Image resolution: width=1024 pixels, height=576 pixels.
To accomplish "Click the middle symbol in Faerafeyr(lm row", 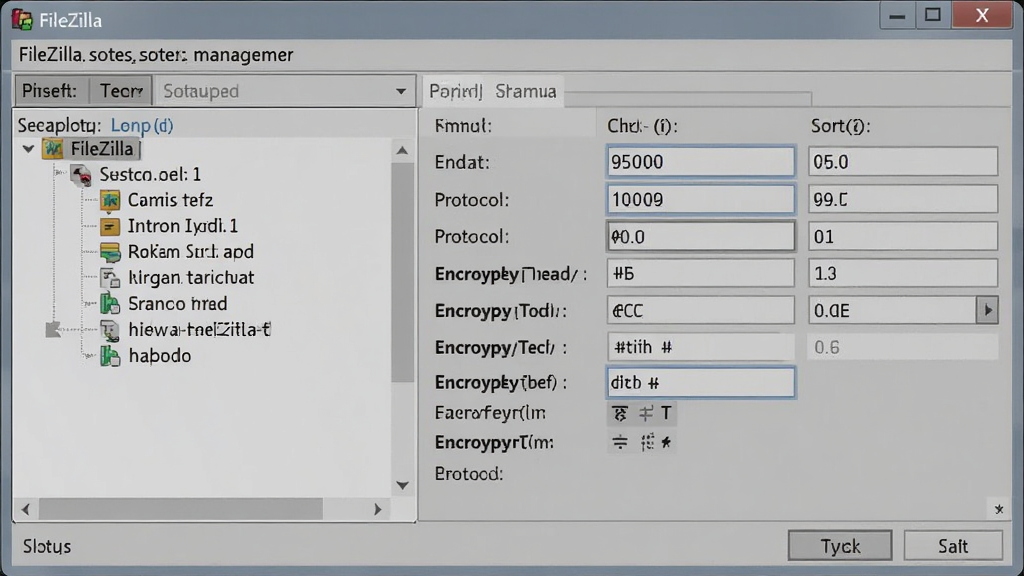I will click(646, 413).
